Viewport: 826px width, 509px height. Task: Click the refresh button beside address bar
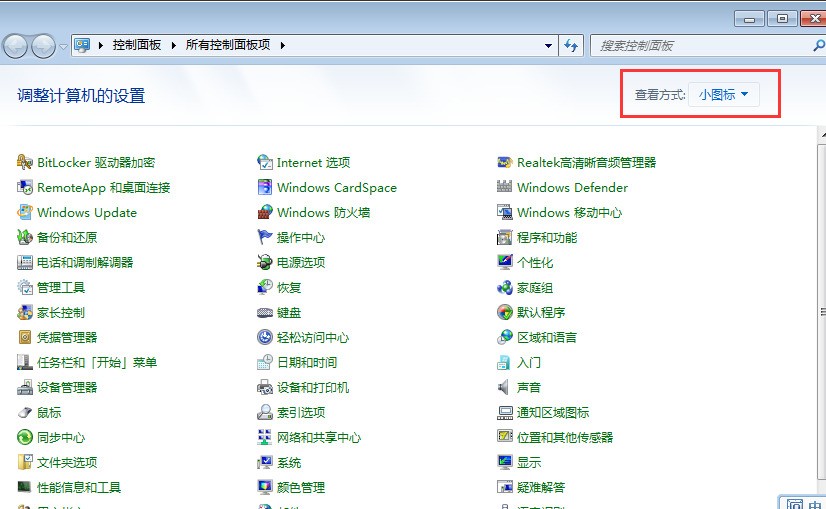tap(571, 46)
